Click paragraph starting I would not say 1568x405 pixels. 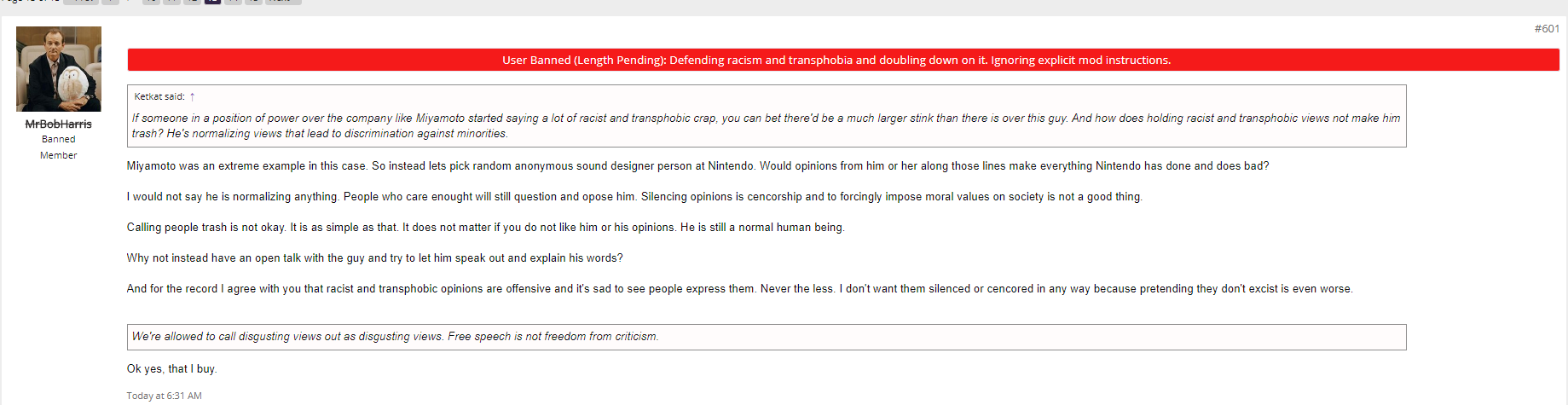click(634, 197)
